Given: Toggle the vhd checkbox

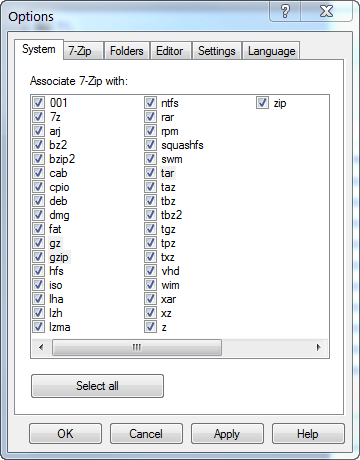Looking at the screenshot, I should 150,271.
